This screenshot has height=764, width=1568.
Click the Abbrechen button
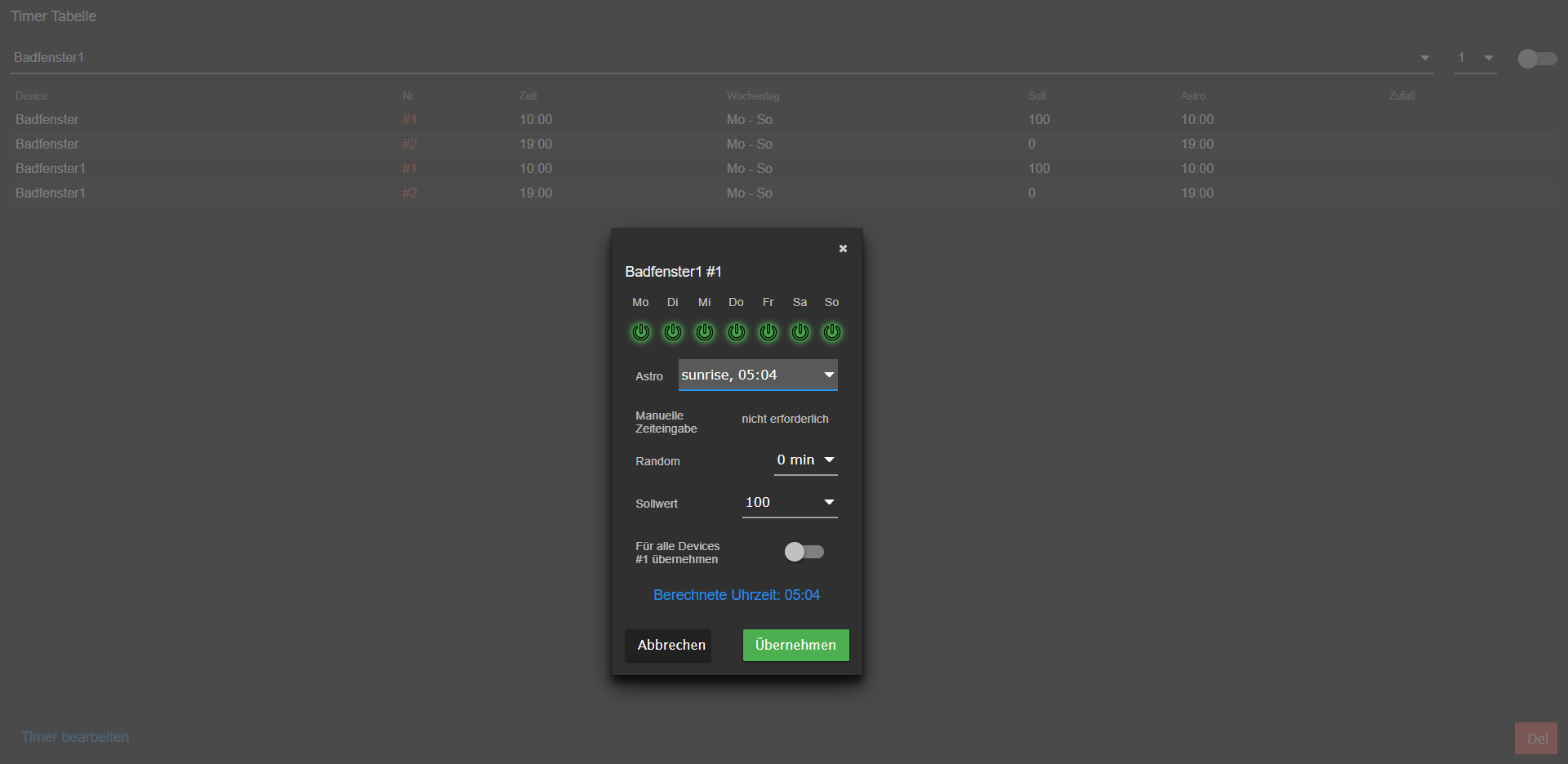click(x=668, y=645)
